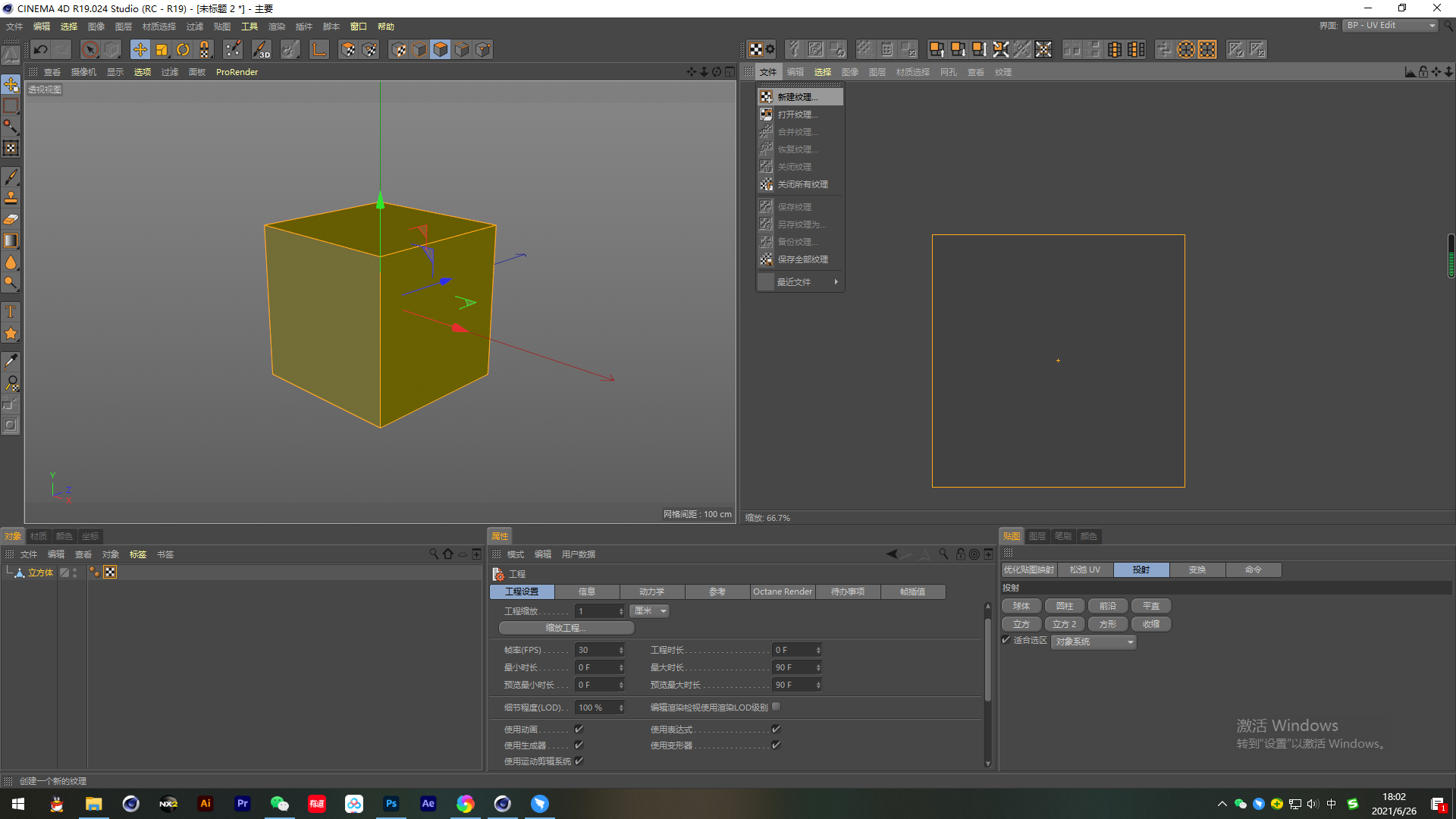Pick the Text tool in left sidebar
Viewport: 1456px width, 819px height.
coord(11,312)
